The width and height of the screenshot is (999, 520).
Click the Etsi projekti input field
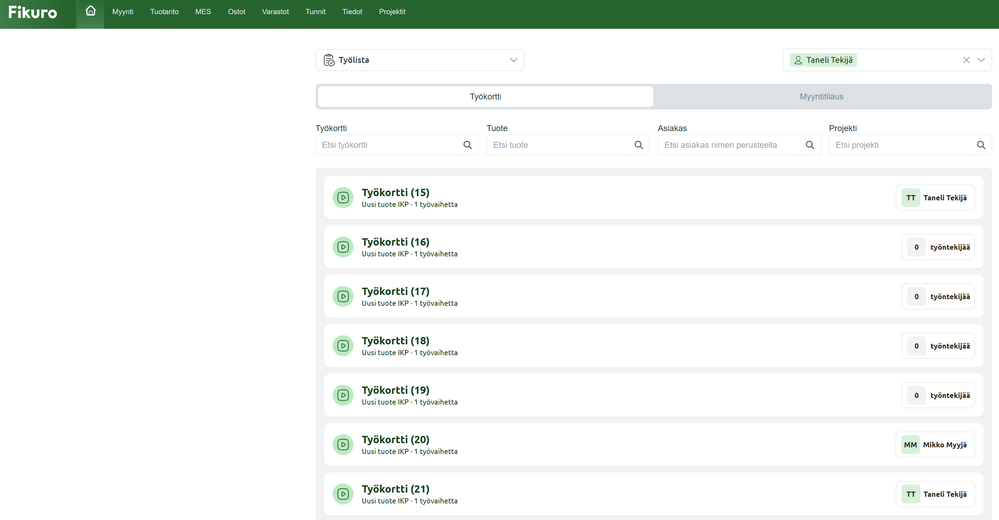(x=900, y=145)
